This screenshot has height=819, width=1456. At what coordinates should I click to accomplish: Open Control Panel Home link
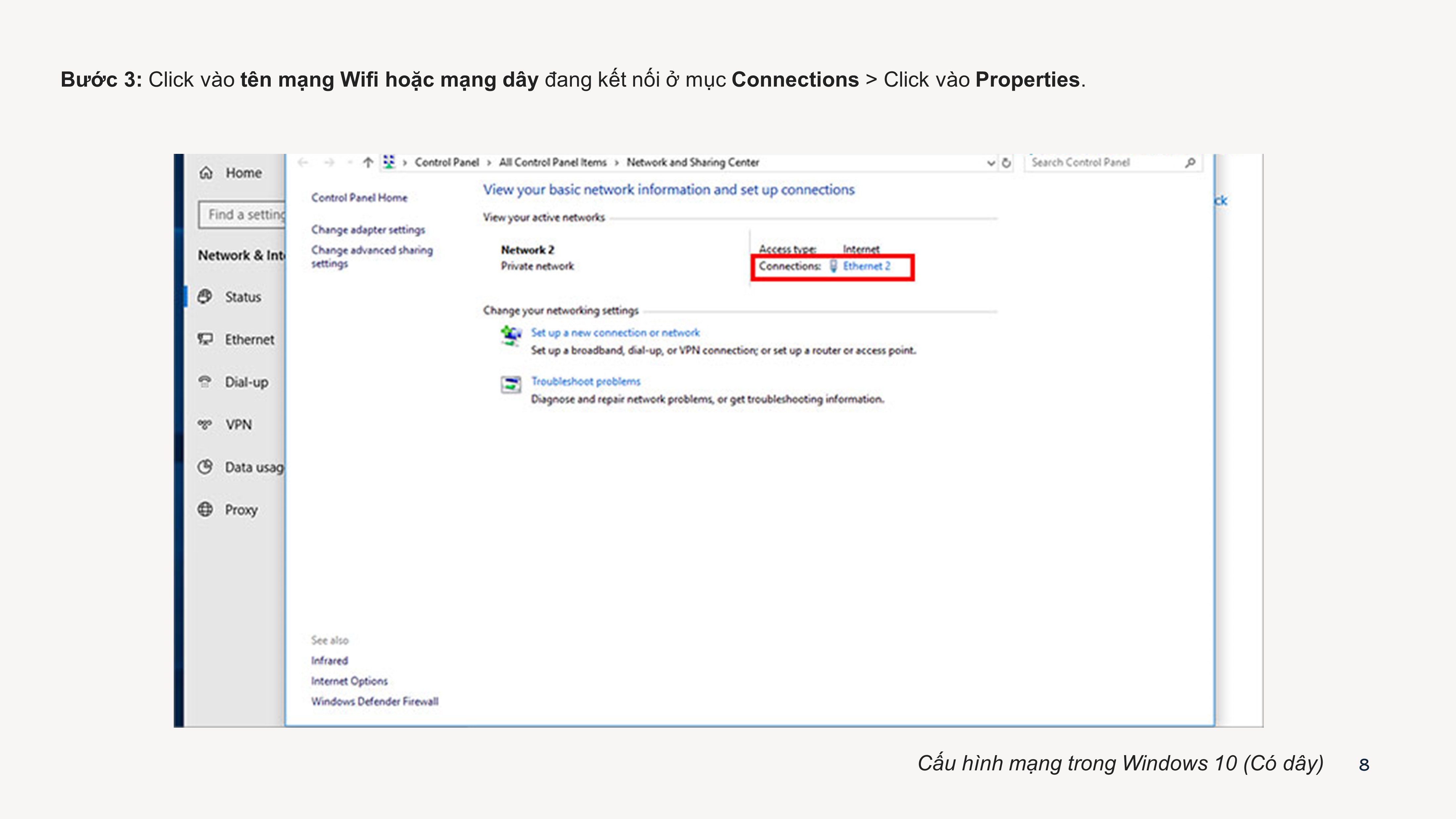(x=359, y=198)
